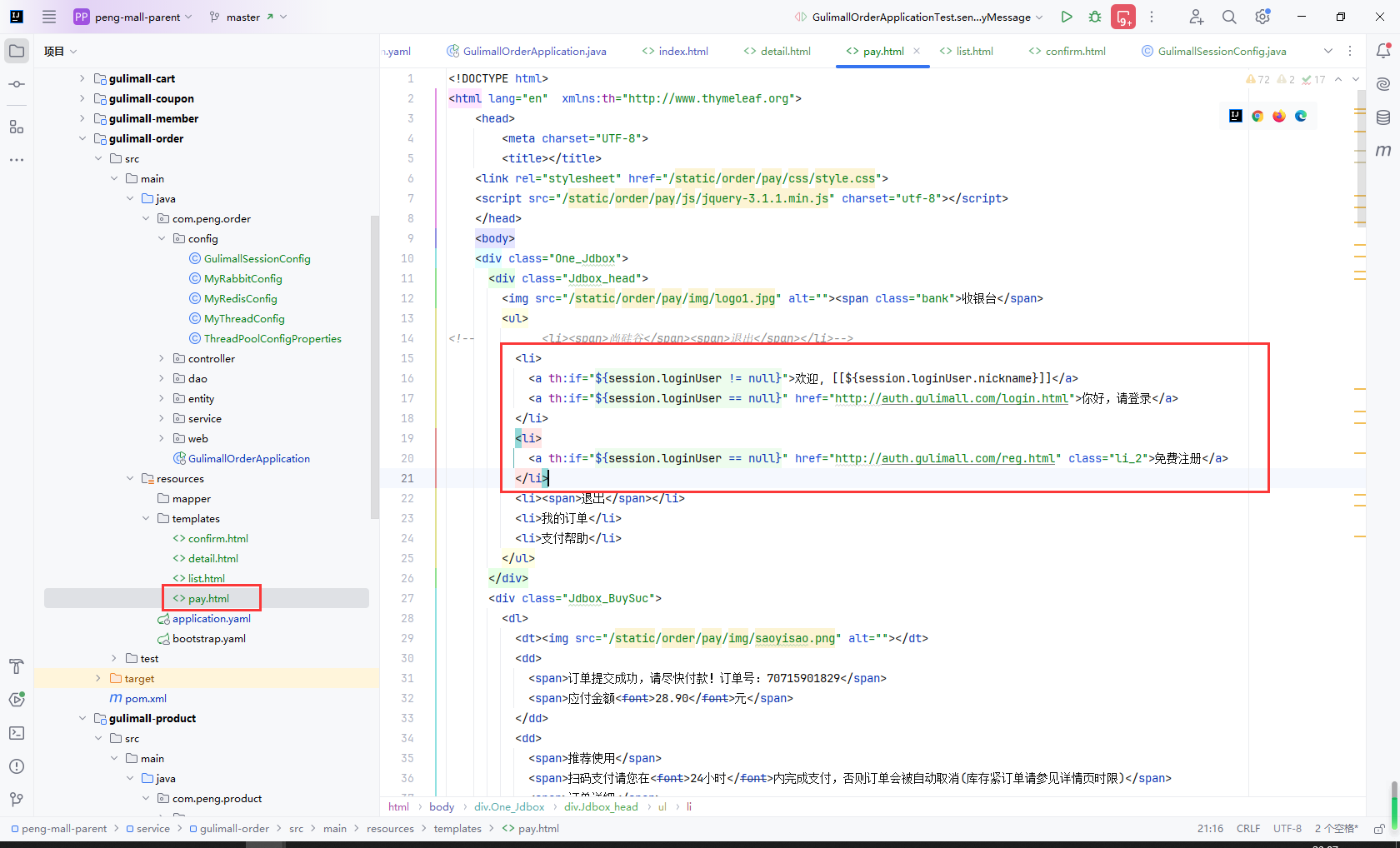Image resolution: width=1400 pixels, height=848 pixels.
Task: Open the Notifications bell panel
Action: pos(1383,51)
